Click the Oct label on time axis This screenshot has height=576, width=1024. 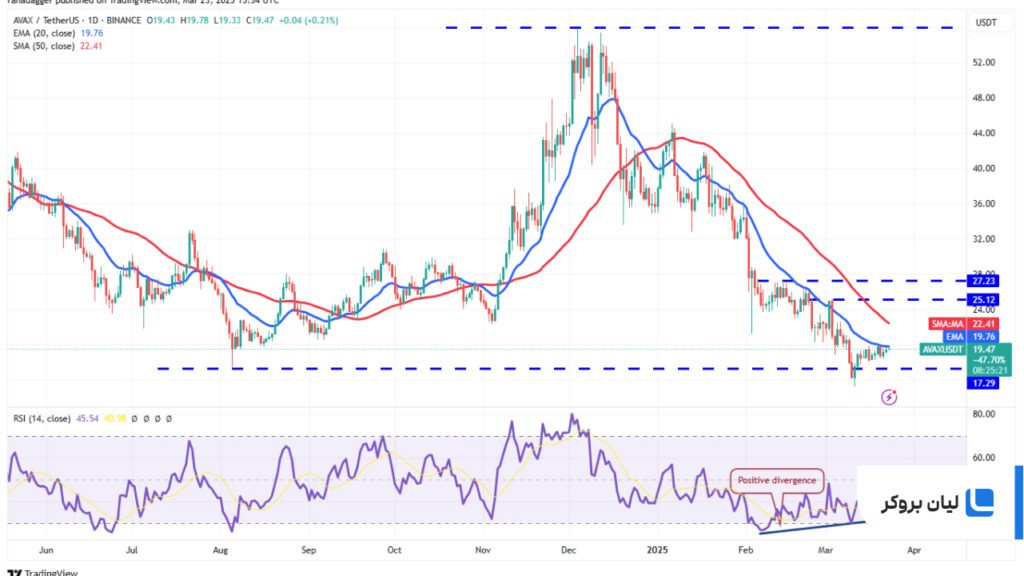coord(394,551)
